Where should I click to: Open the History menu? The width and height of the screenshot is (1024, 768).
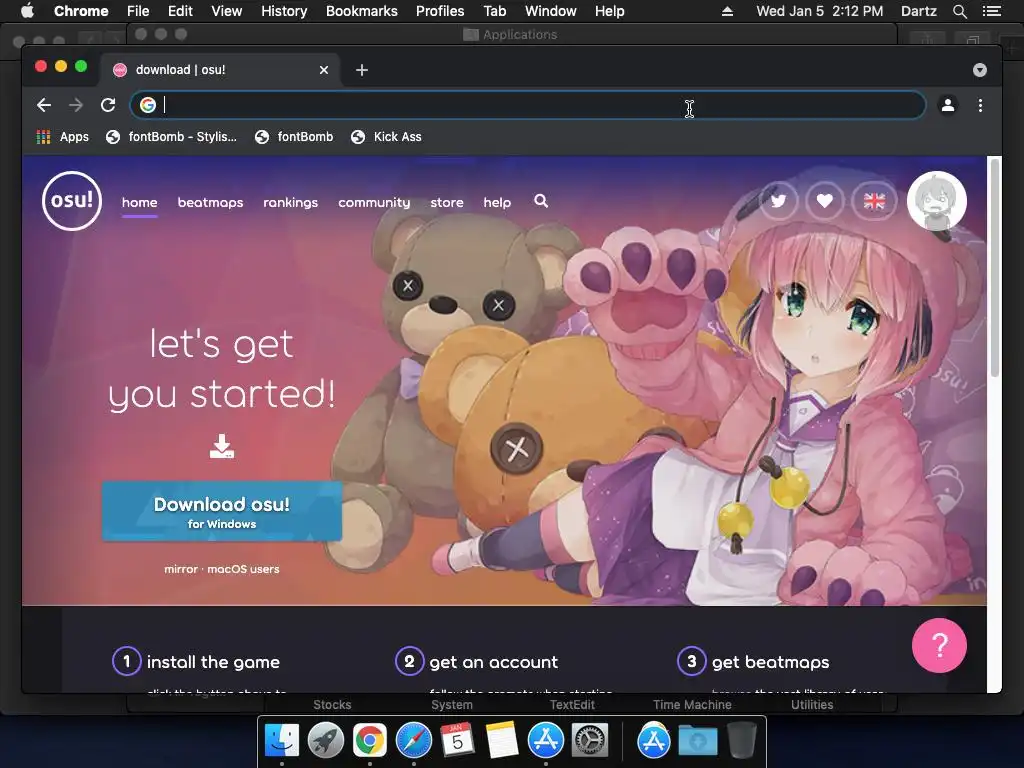click(284, 11)
